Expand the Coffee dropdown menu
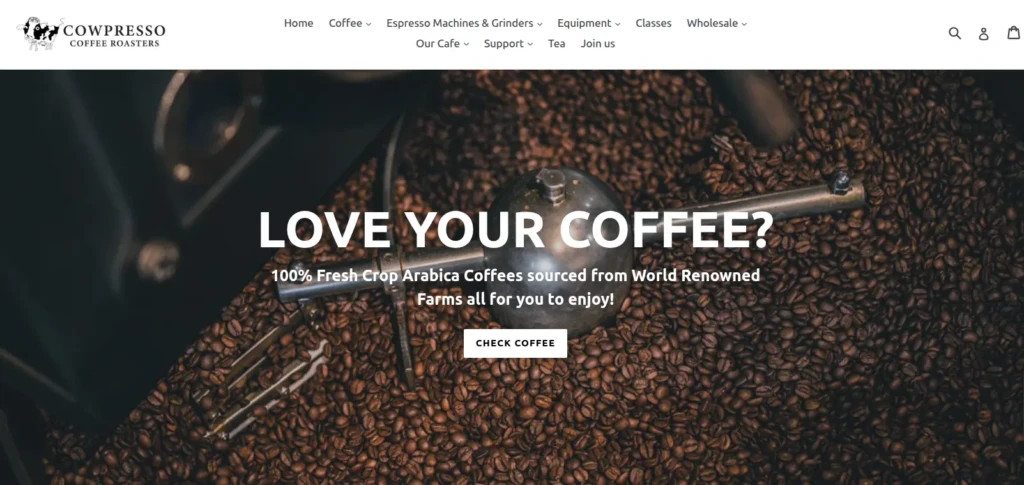Viewport: 1024px width, 485px height. pos(349,23)
